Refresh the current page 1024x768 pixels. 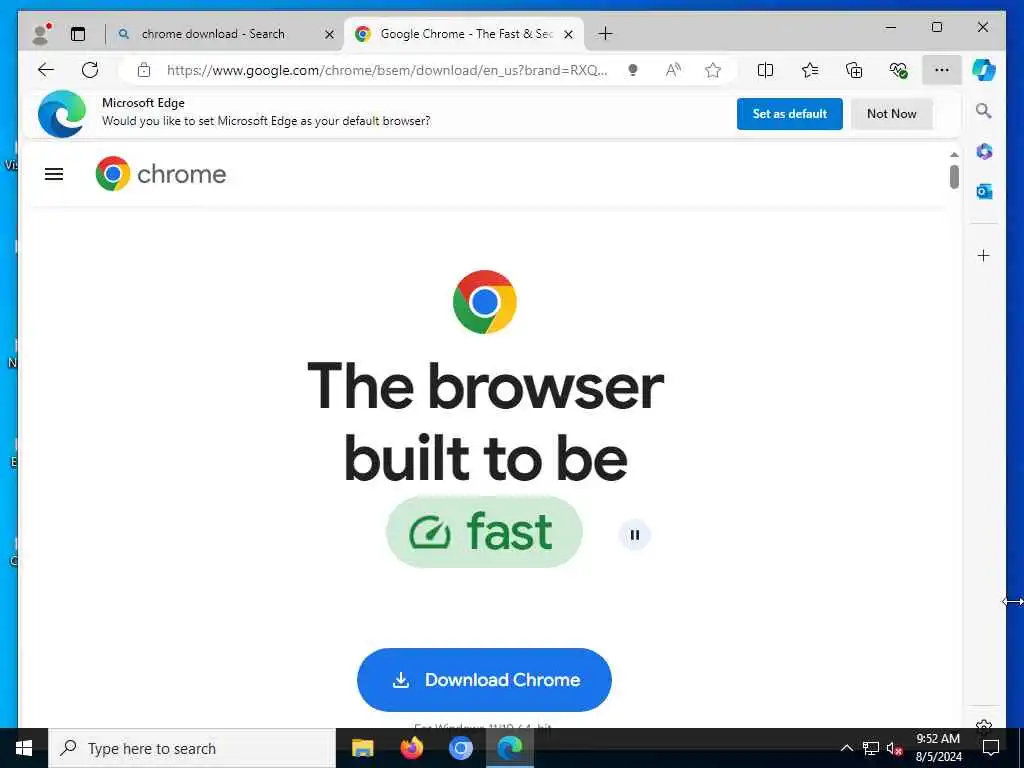pyautogui.click(x=90, y=70)
